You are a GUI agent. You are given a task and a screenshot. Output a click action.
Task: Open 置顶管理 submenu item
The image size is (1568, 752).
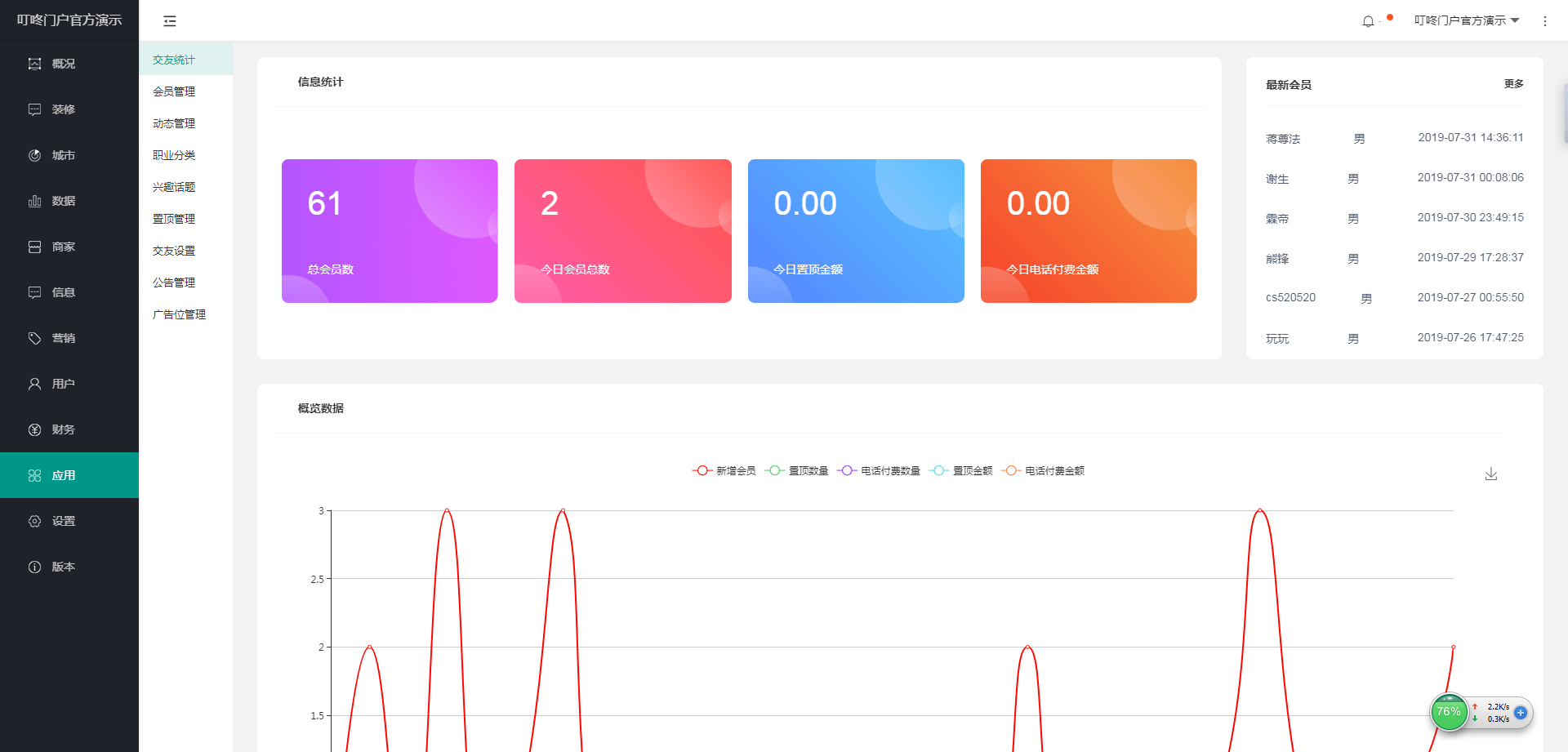click(185, 219)
